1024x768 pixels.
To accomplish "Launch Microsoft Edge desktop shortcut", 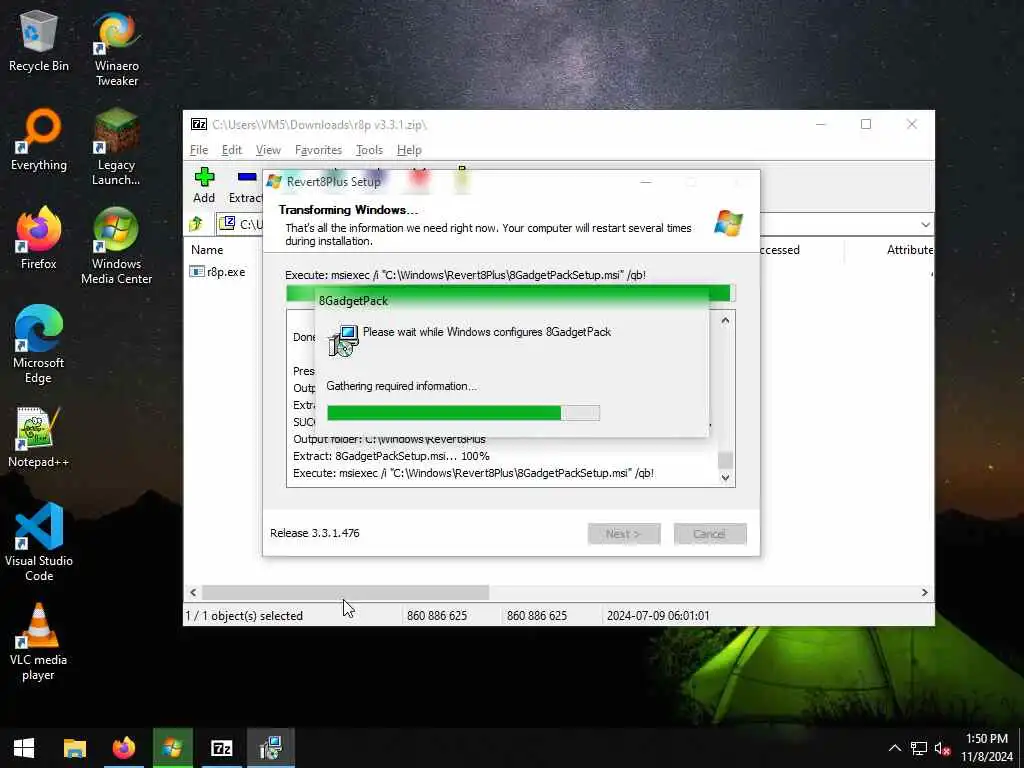I will coord(39,345).
